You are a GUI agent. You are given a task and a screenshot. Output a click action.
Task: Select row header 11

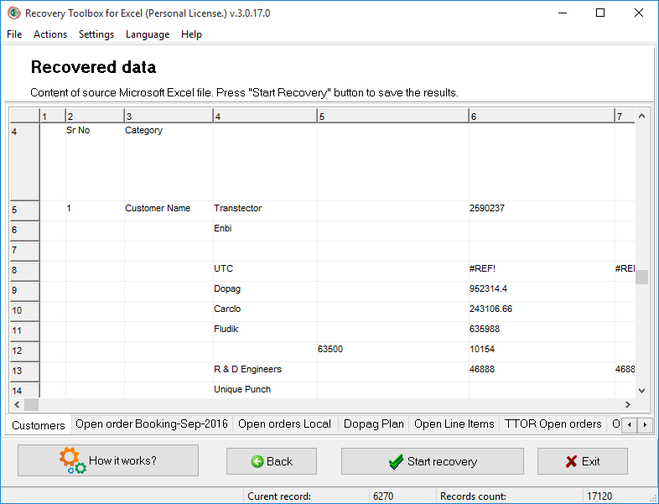coord(24,331)
